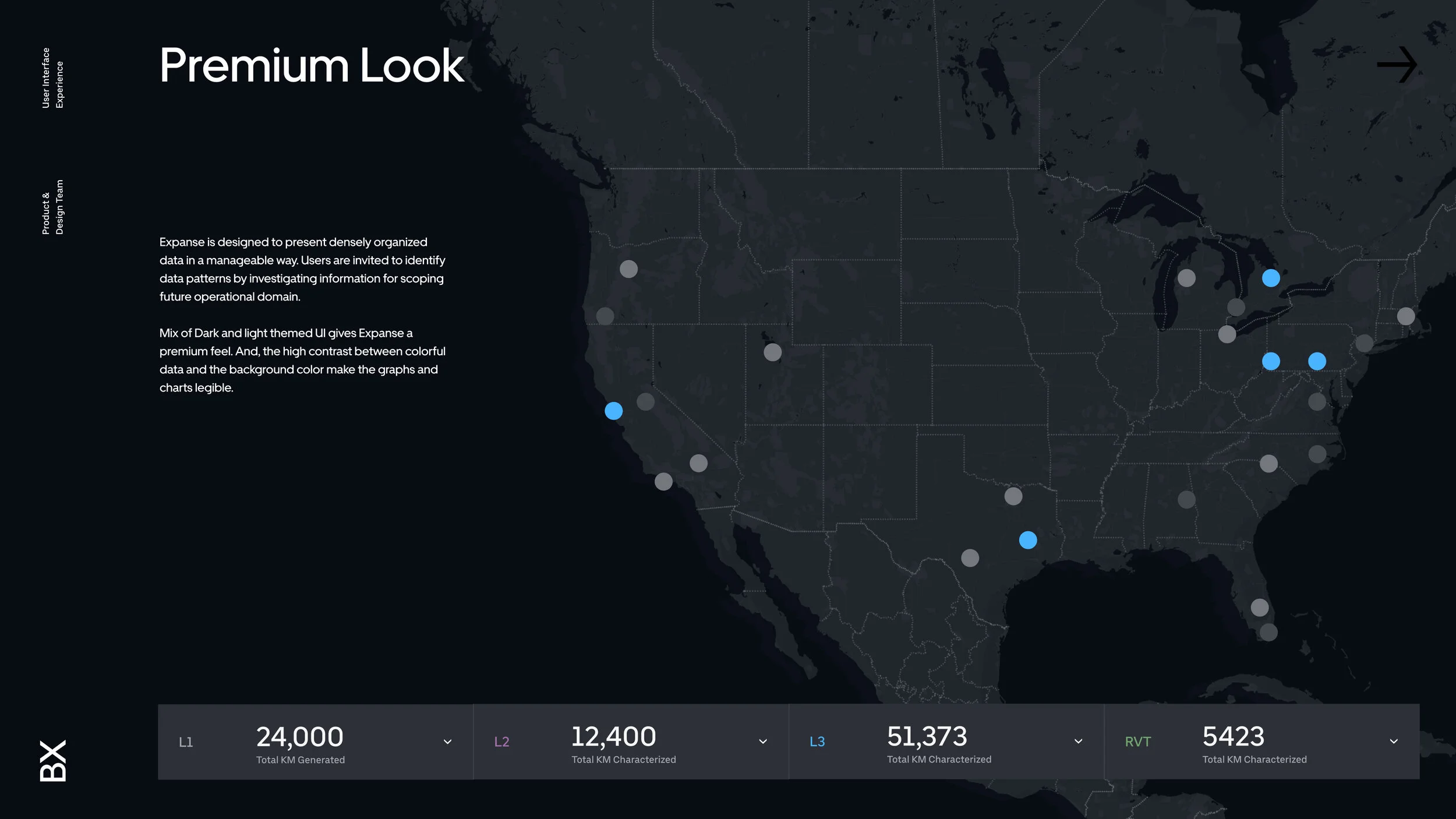Screen dimensions: 1456x819
Task: Click the BX logo
Action: click(x=53, y=761)
